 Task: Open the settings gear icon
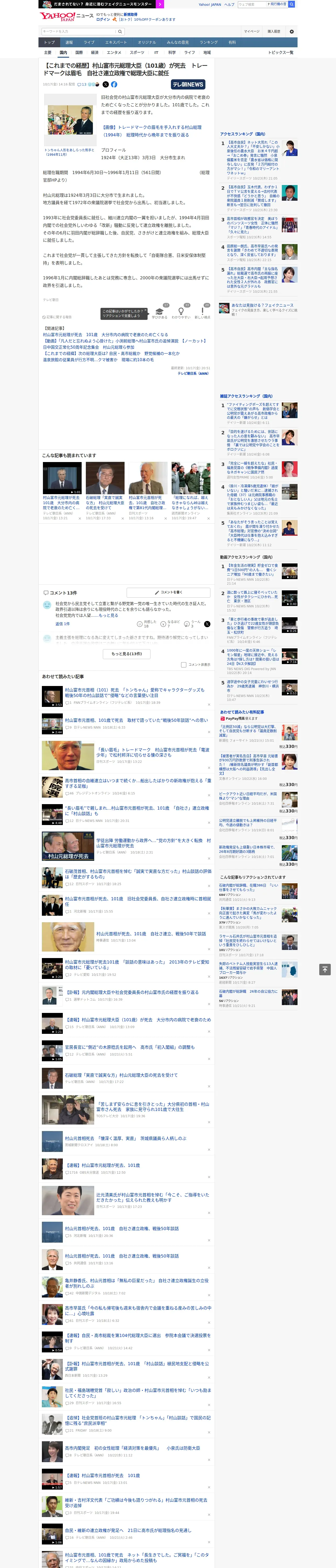click(291, 32)
